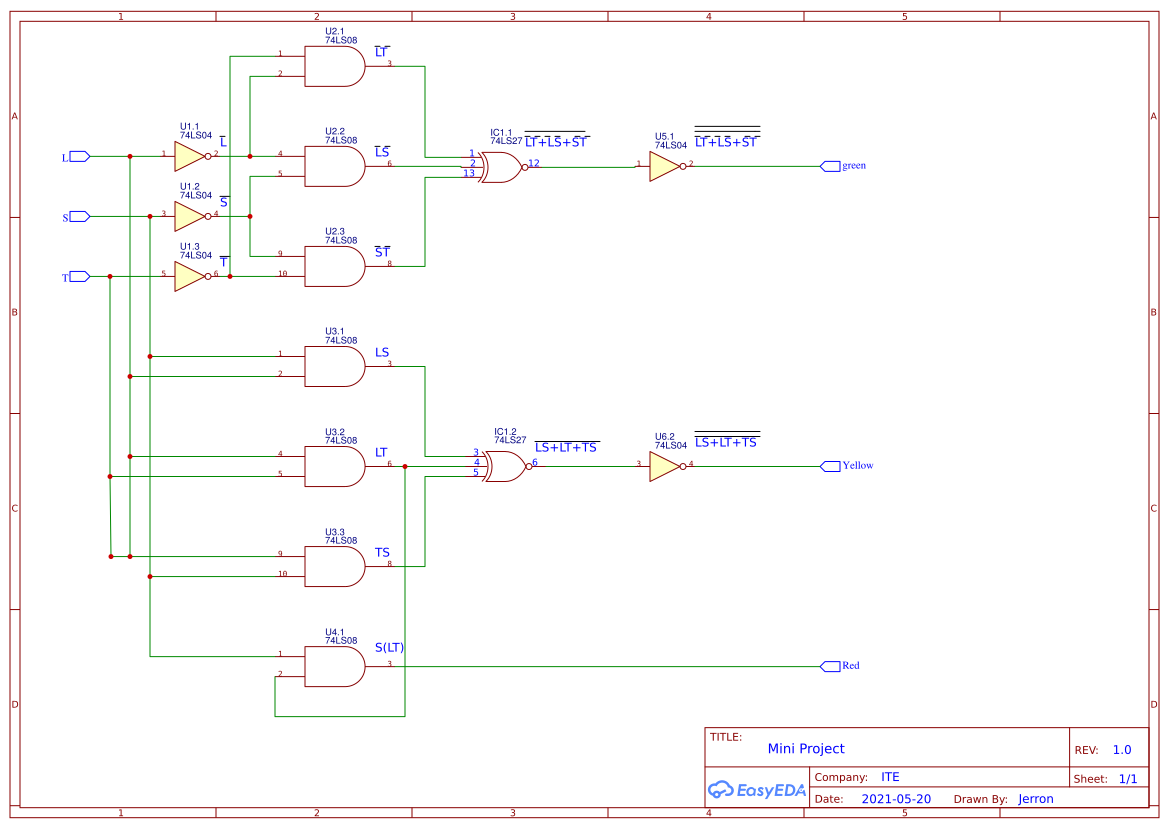Viewport: 1169px width, 828px height.
Task: Select the 'LS' label by U3.1 output
Action: [382, 353]
